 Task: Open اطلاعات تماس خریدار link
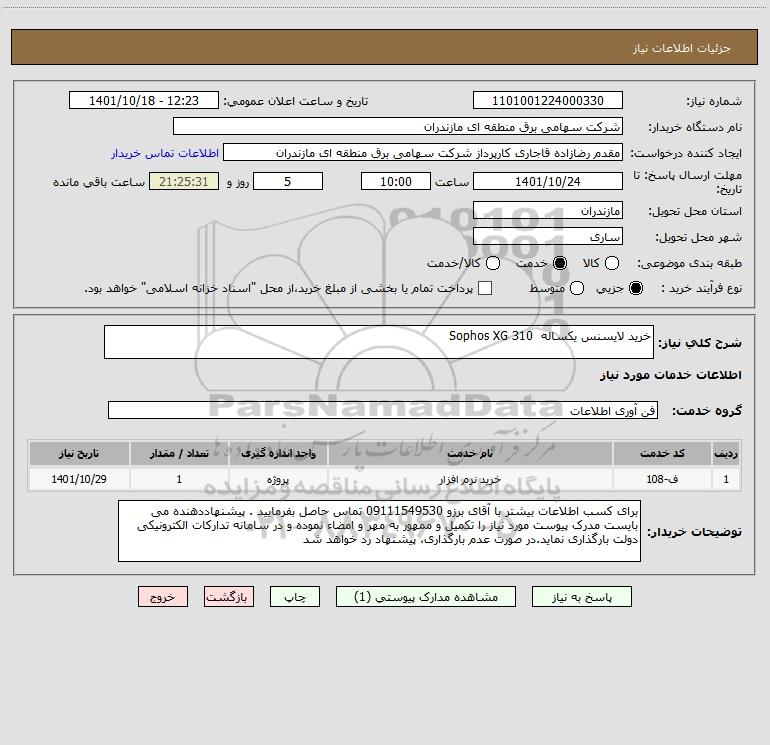[165, 153]
